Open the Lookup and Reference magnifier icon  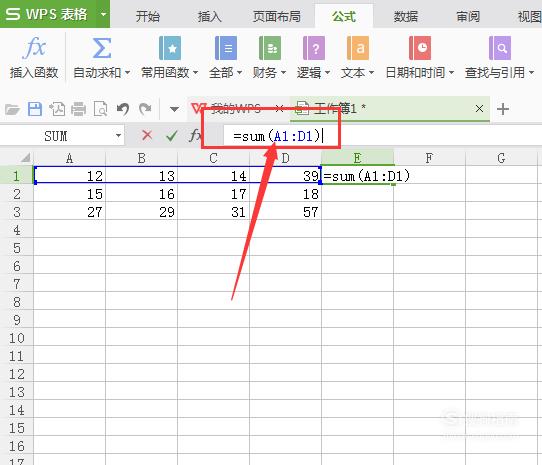click(500, 48)
